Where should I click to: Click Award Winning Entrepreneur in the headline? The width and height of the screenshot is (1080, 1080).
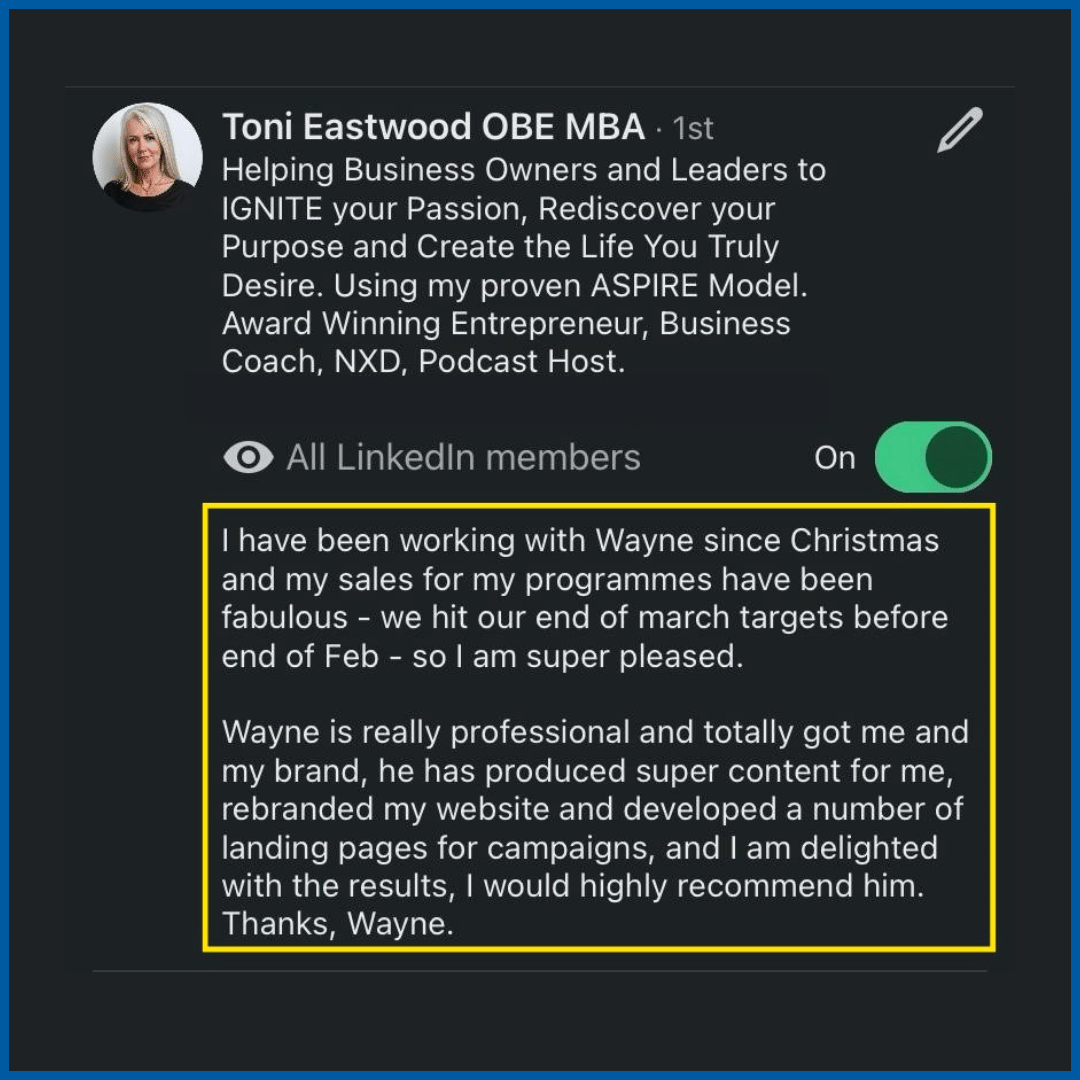click(x=435, y=324)
